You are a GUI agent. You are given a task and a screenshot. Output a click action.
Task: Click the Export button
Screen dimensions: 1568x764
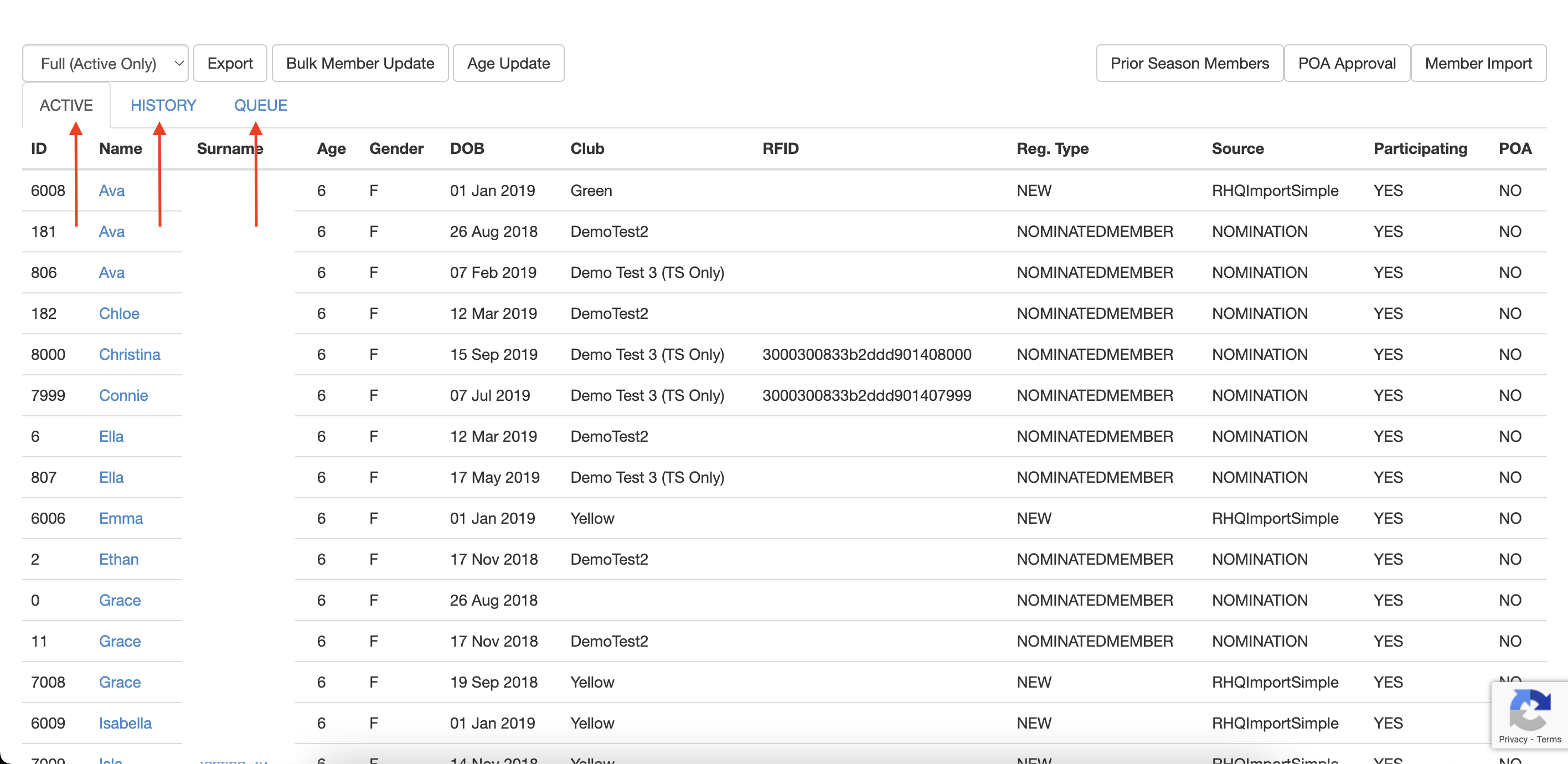[230, 63]
